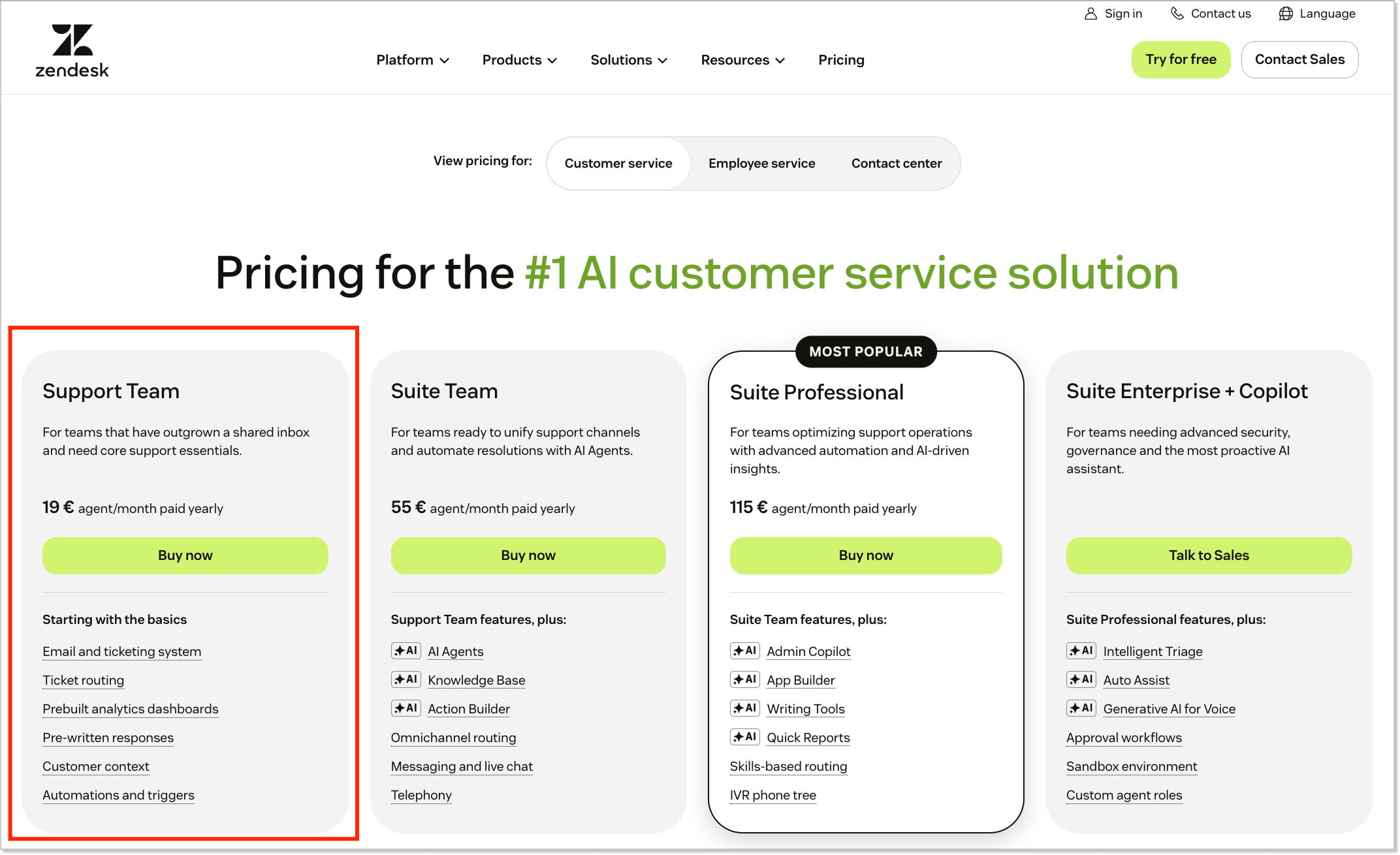
Task: Open Email and ticketing system feature link
Action: click(122, 651)
